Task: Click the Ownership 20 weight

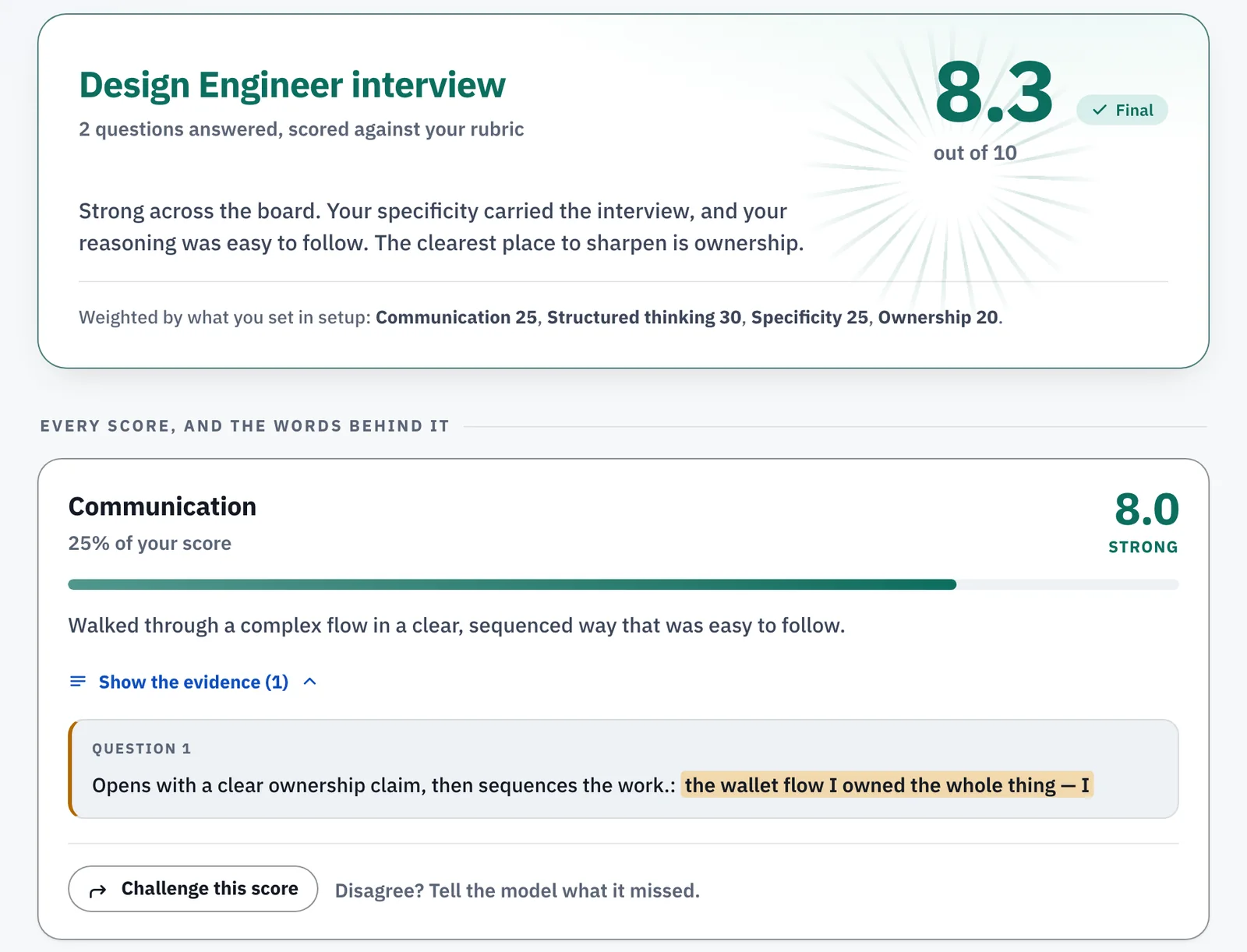Action: pyautogui.click(x=938, y=317)
